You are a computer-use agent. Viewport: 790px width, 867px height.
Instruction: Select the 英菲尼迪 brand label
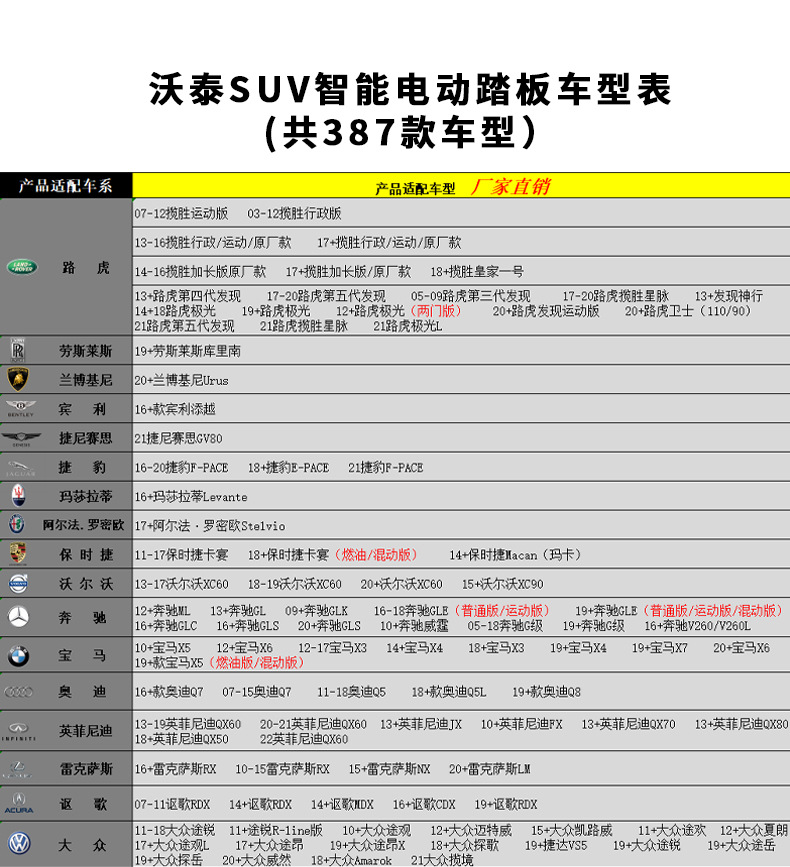coord(86,731)
